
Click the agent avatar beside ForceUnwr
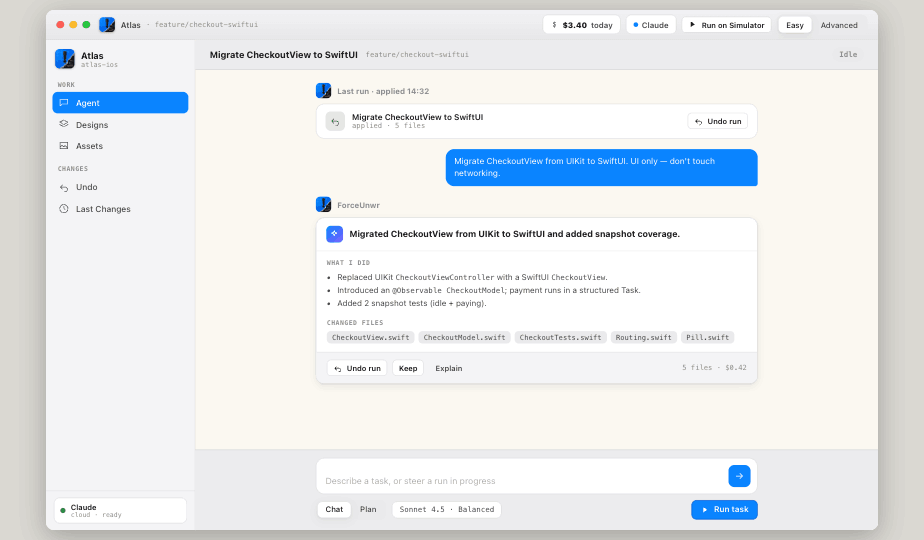(x=324, y=205)
